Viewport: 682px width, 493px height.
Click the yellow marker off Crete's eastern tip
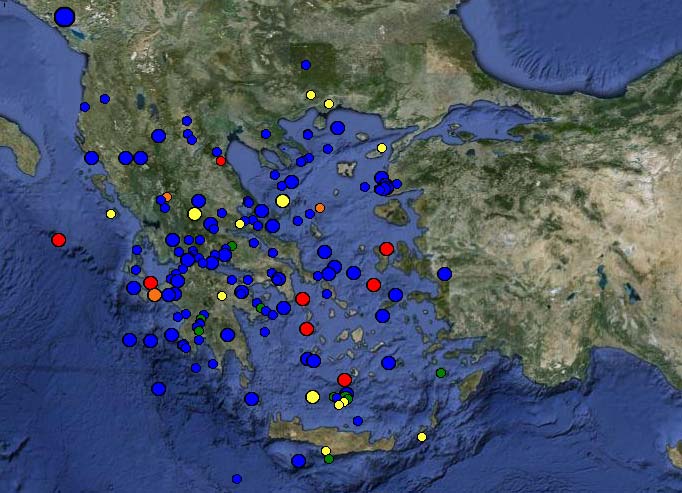(422, 437)
